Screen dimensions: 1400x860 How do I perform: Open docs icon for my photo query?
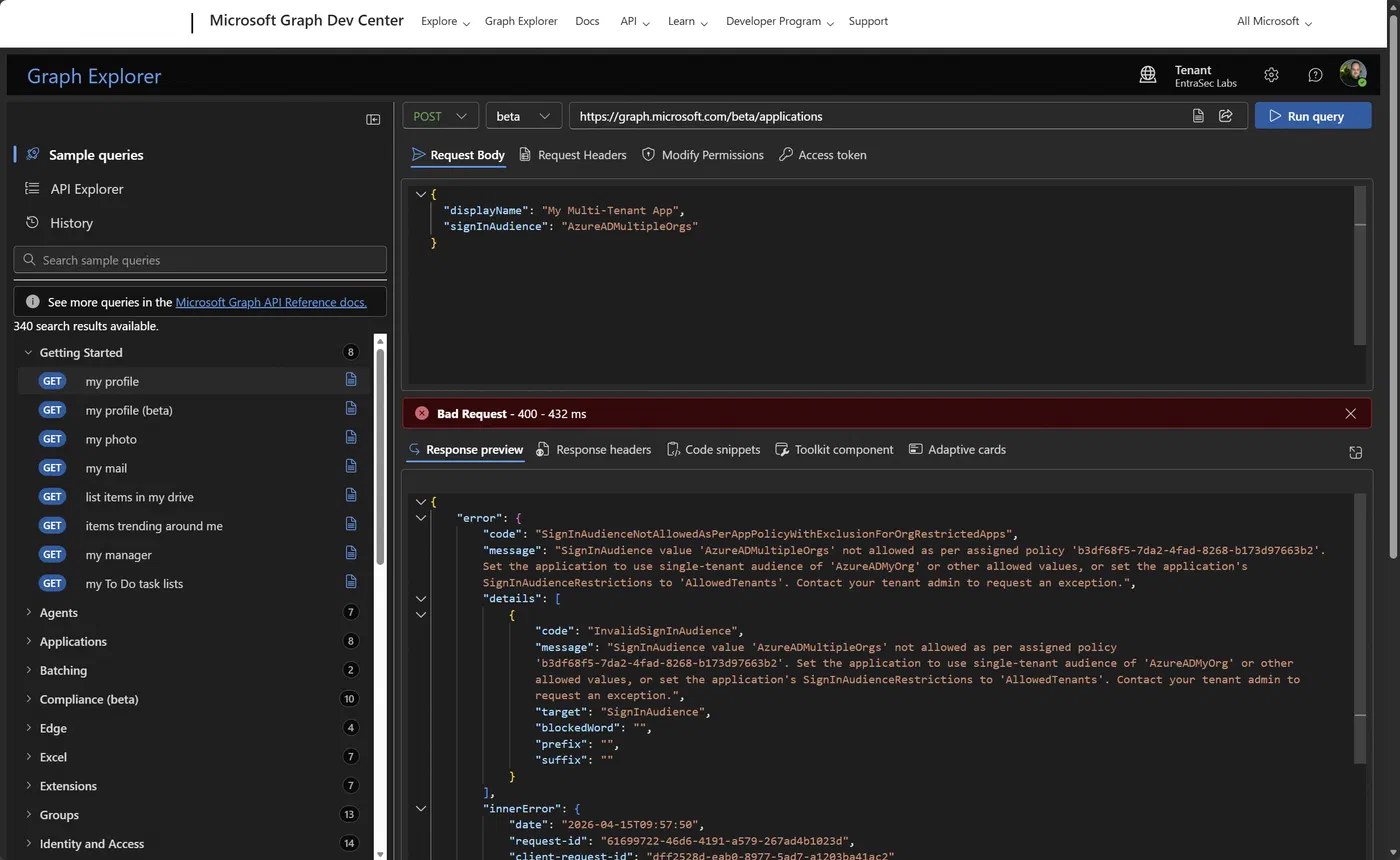tap(351, 438)
